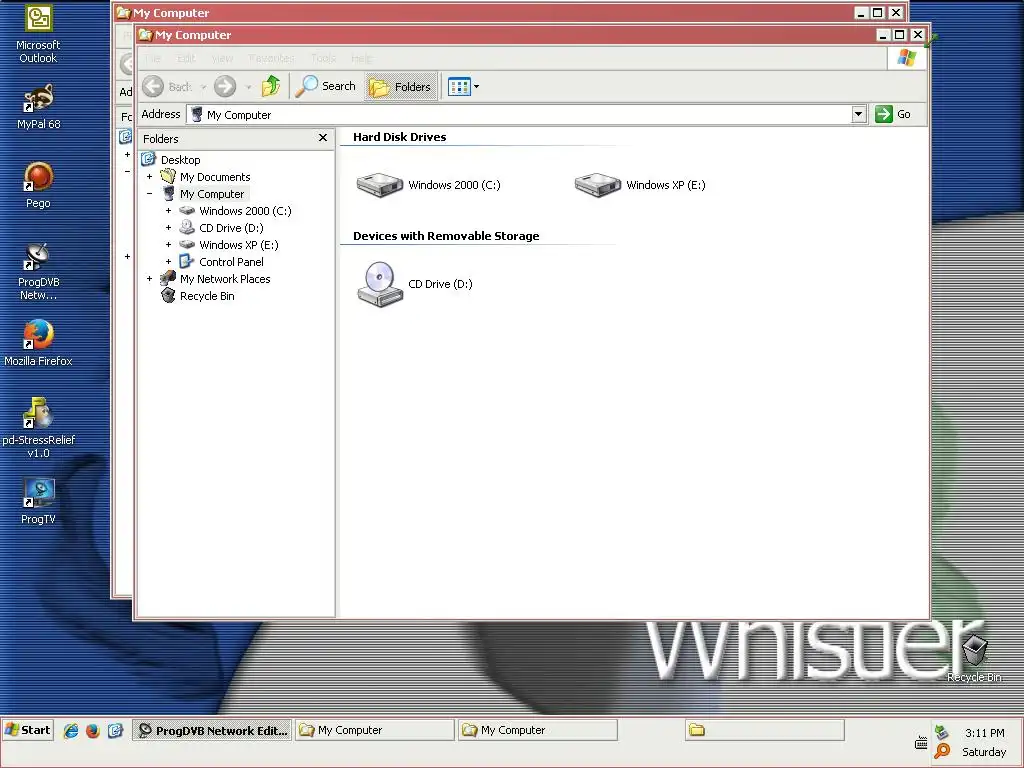
Task: Select Control Panel in folder tree
Action: click(231, 262)
